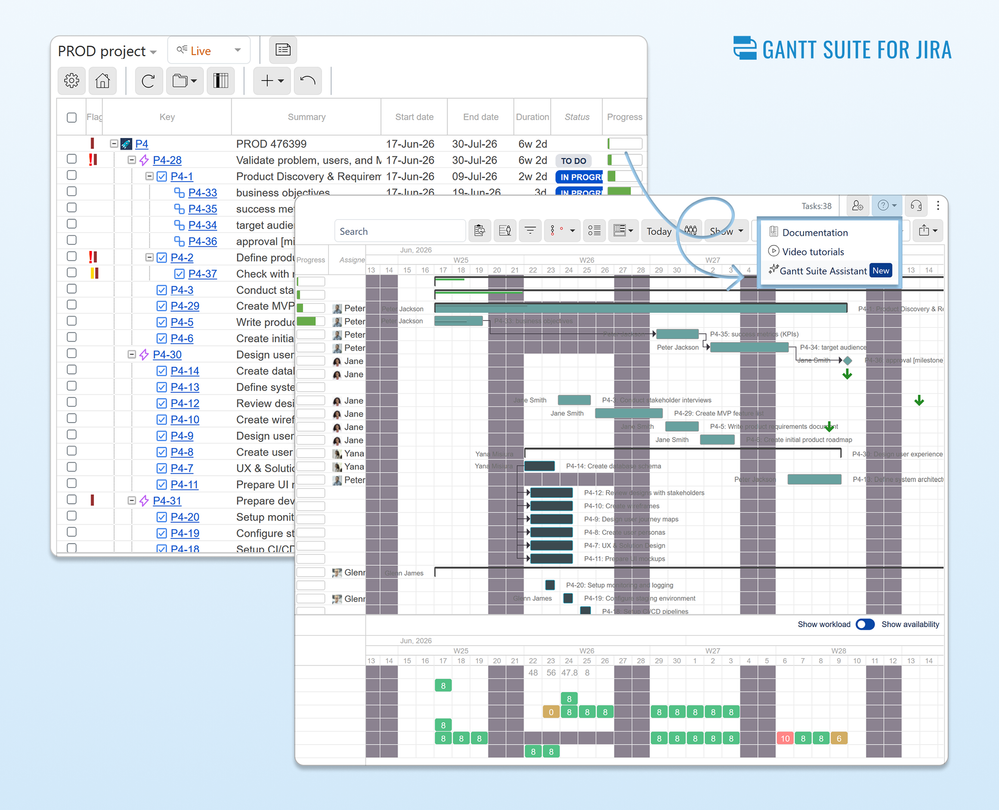Open the user resources icon near Tasks:38

(x=858, y=205)
